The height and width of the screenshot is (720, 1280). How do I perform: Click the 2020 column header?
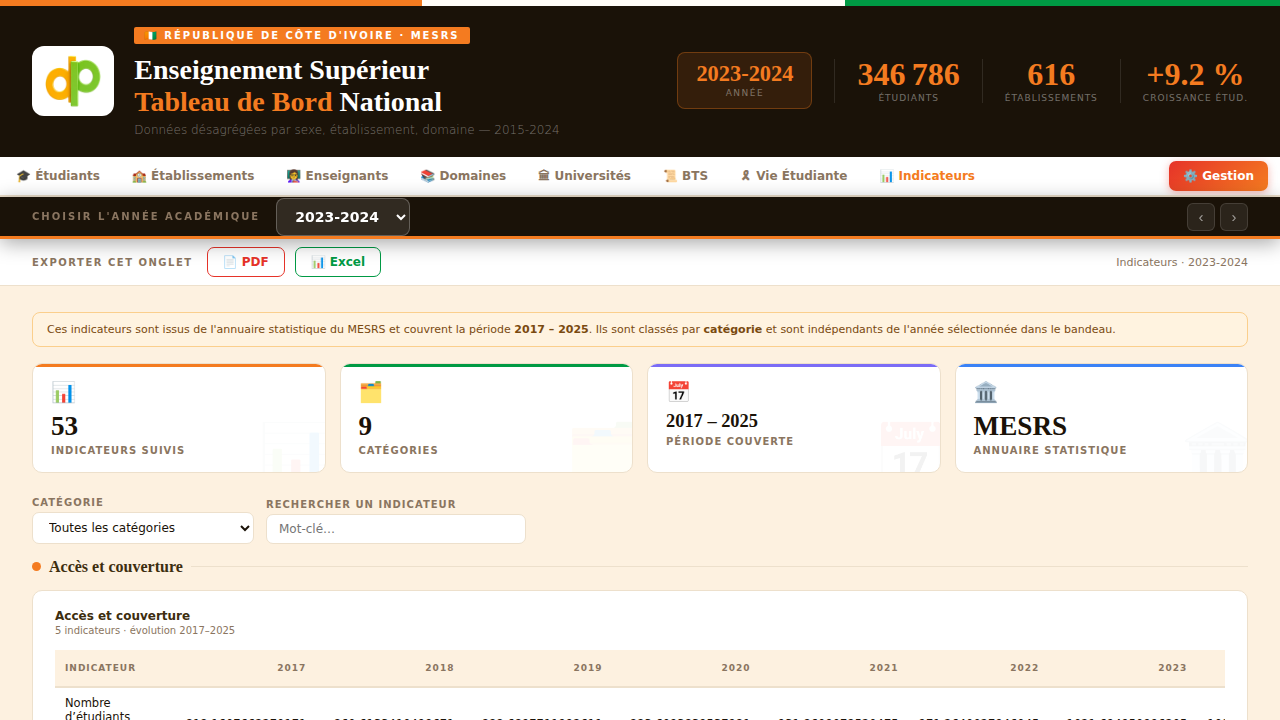(735, 668)
